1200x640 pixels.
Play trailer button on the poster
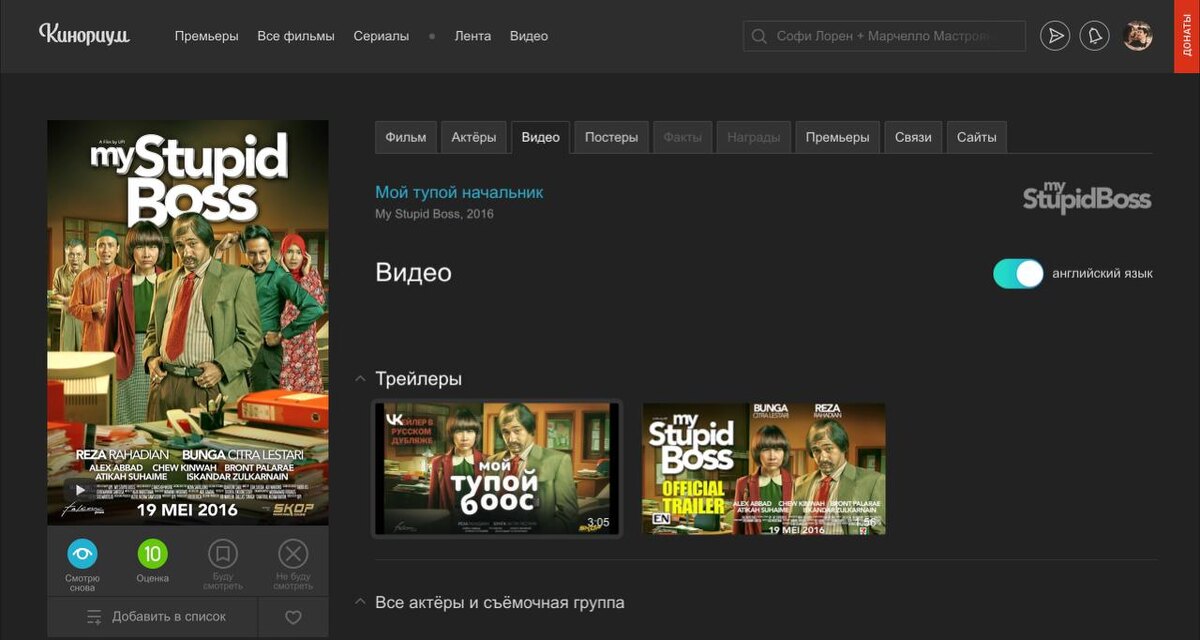80,490
